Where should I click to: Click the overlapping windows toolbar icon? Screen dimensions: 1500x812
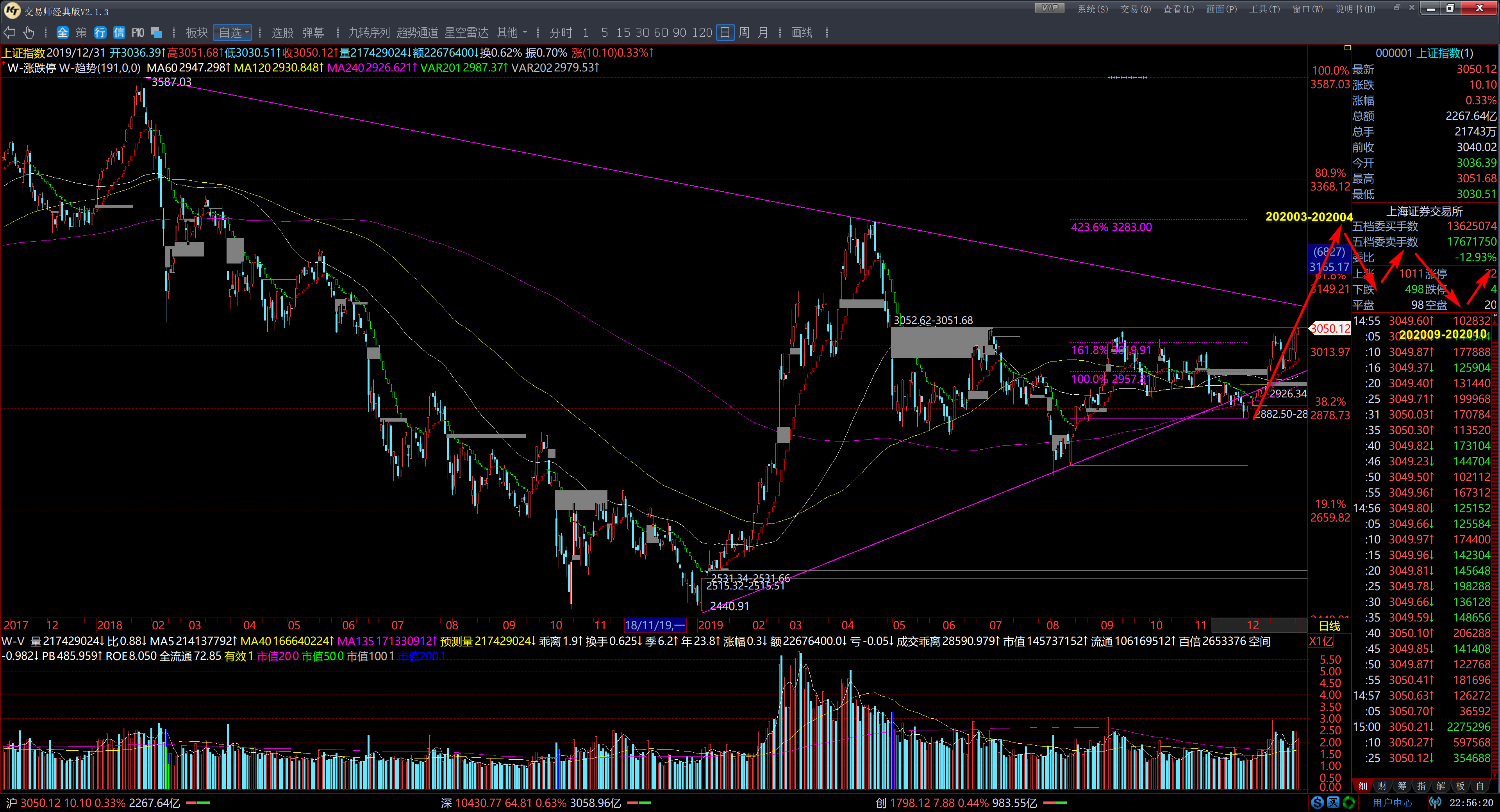pos(156,32)
